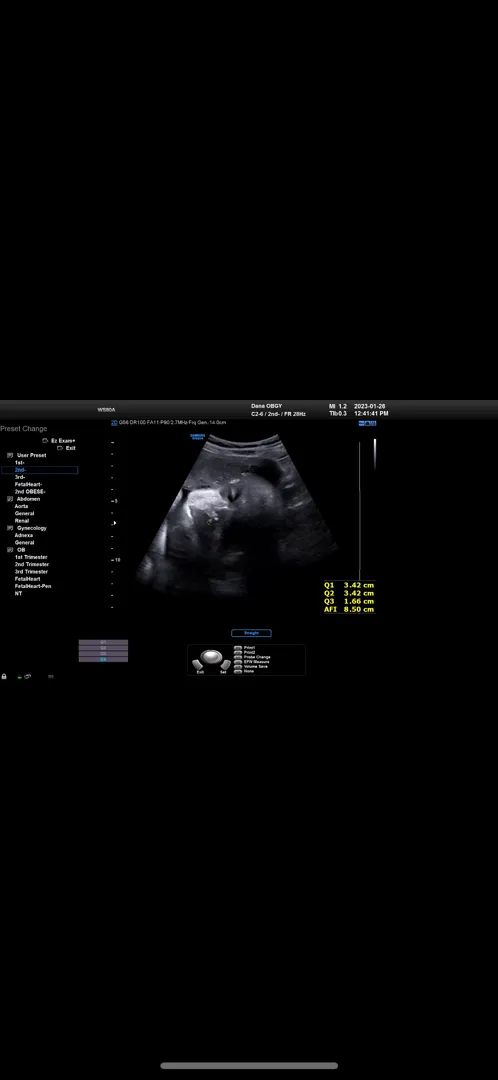
Task: Choose the 3rd Trimester OB preset
Action: 32,572
